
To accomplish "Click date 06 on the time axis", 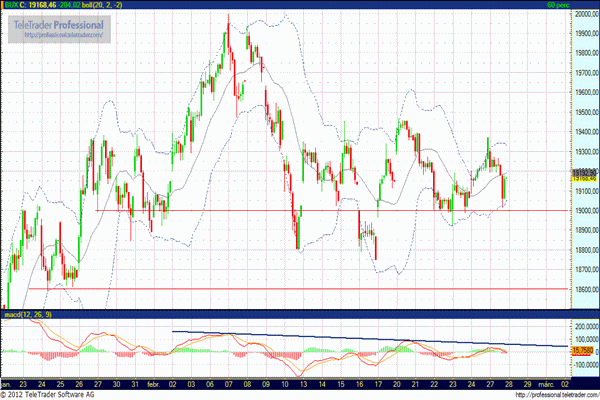I will 210,384.
